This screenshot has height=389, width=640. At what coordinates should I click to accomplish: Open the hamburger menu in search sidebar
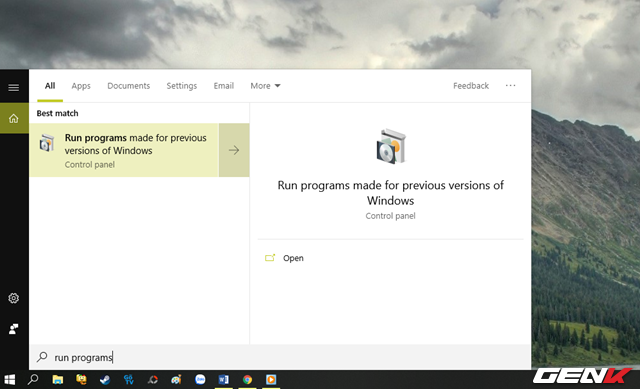[13, 87]
